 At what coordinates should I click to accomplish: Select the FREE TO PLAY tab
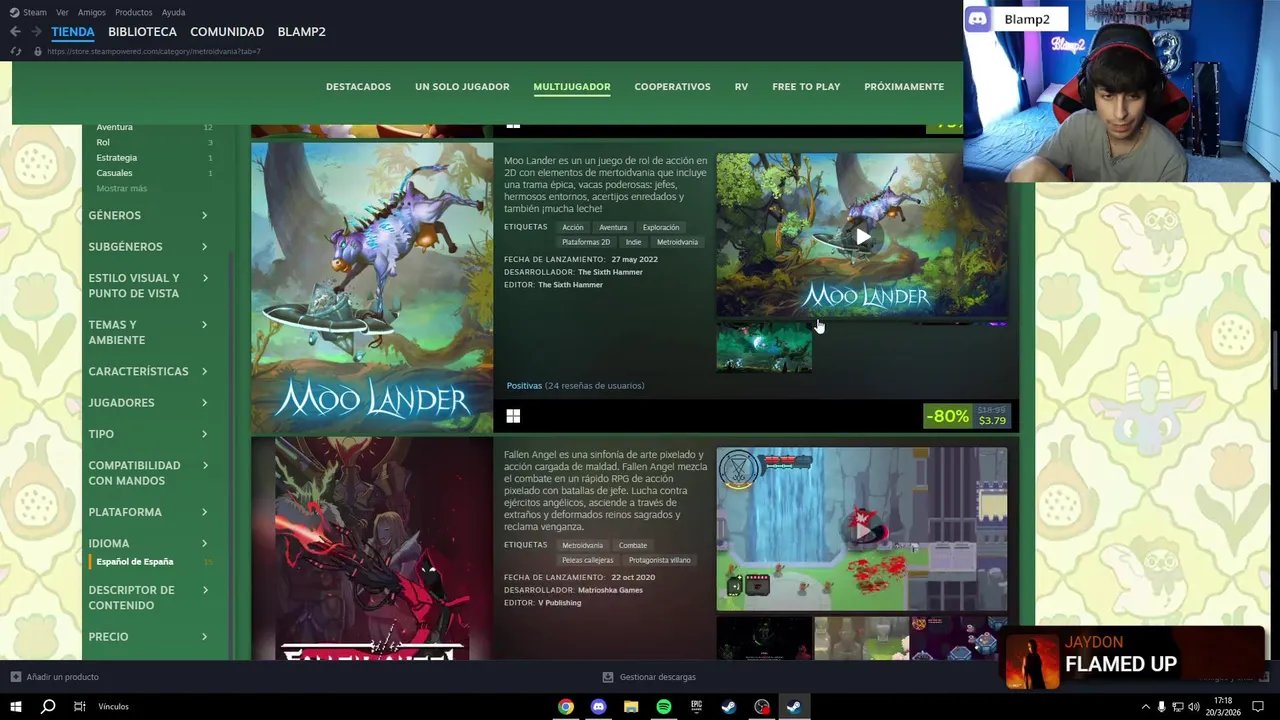coord(806,87)
